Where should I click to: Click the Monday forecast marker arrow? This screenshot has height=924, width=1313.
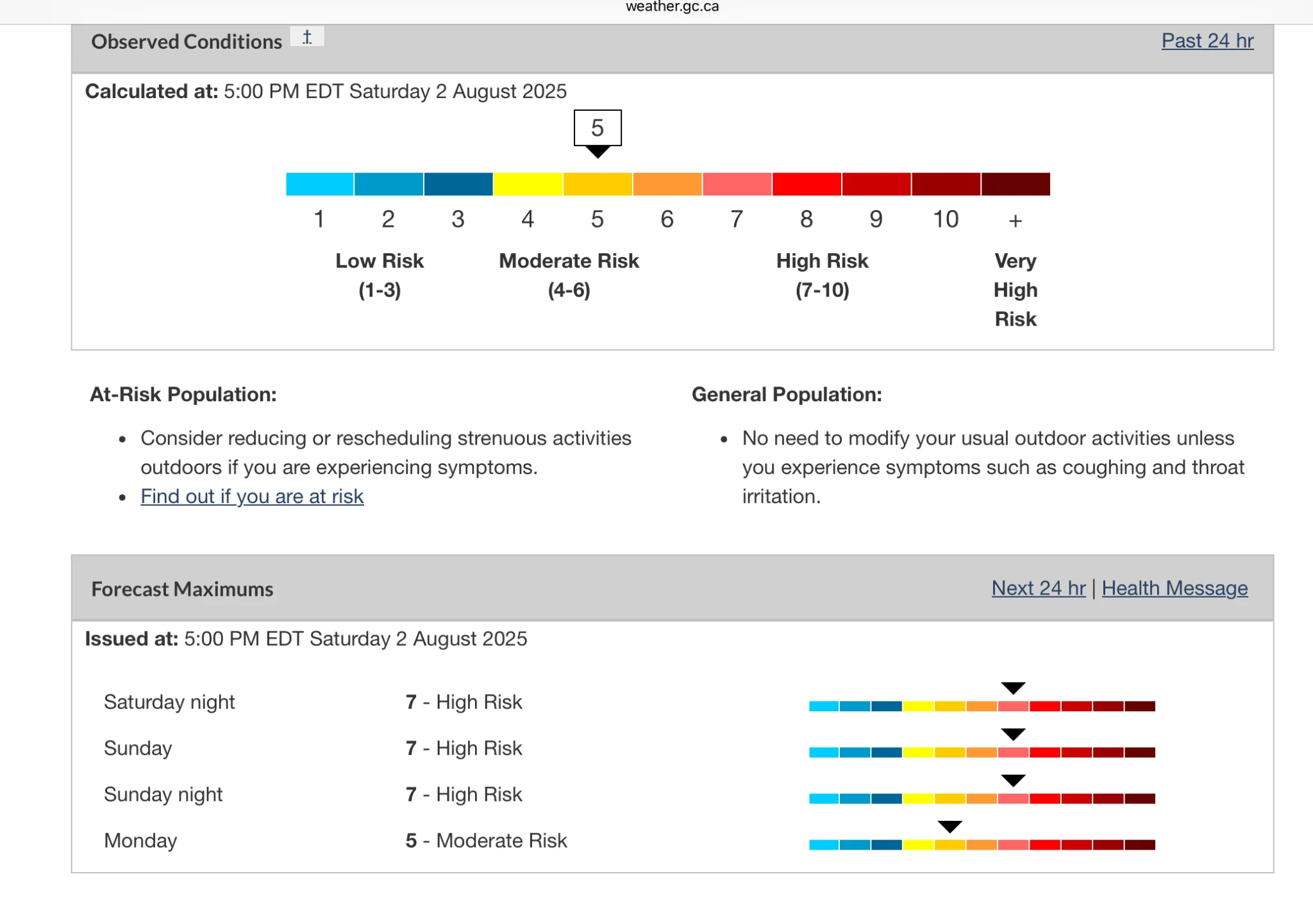(x=949, y=827)
